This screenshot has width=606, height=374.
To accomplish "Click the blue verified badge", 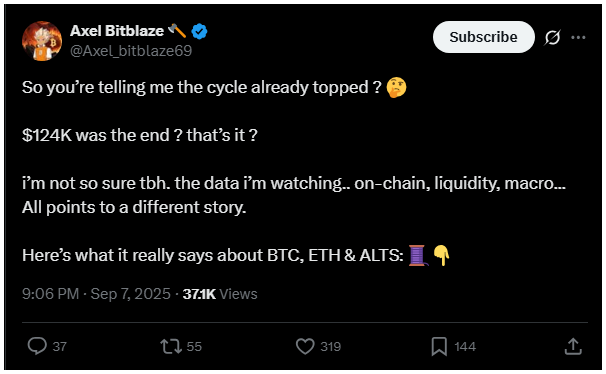I will point(199,31).
